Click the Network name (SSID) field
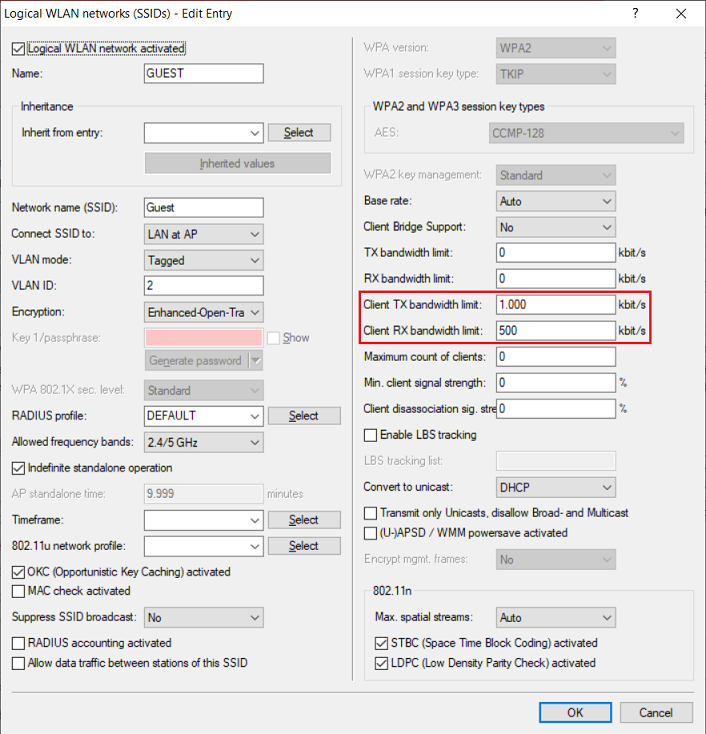The width and height of the screenshot is (706, 734). pyautogui.click(x=203, y=208)
